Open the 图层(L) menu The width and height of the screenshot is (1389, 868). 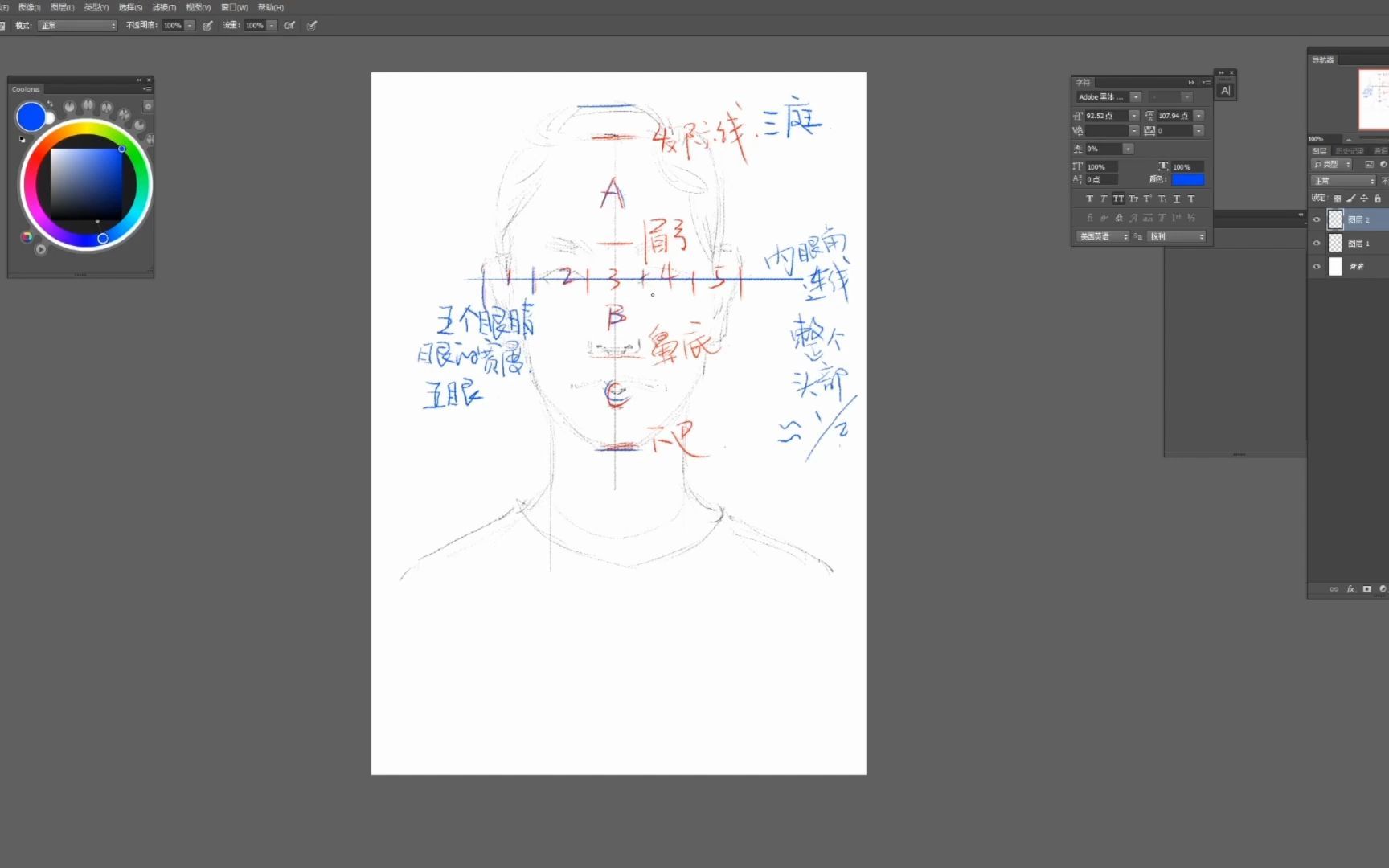[63, 7]
